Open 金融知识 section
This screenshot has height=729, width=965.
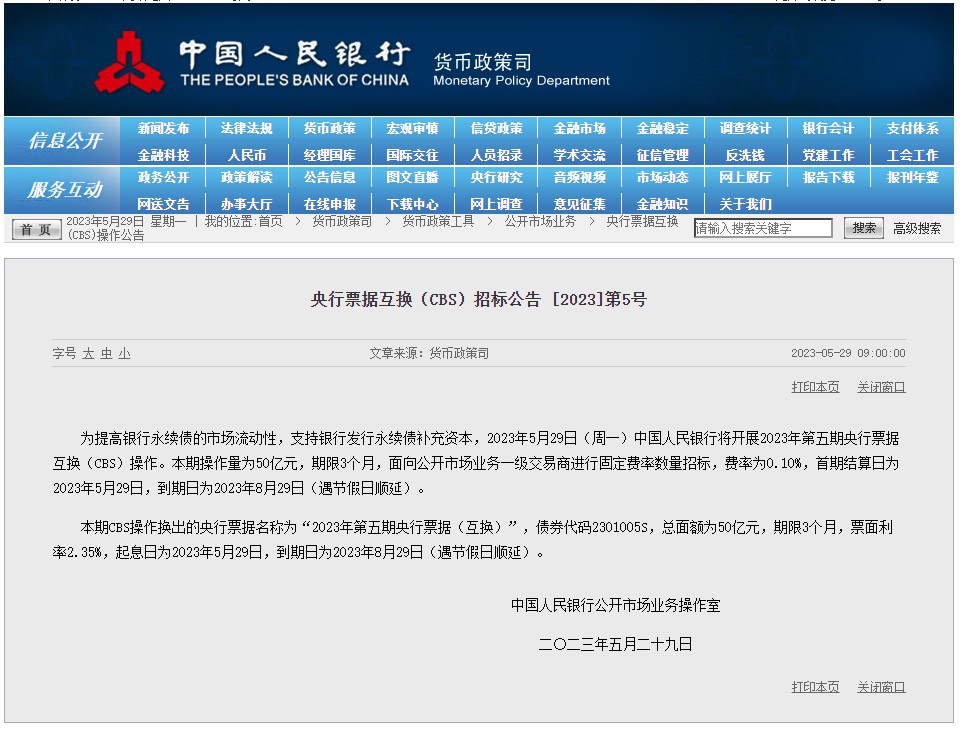coord(662,204)
